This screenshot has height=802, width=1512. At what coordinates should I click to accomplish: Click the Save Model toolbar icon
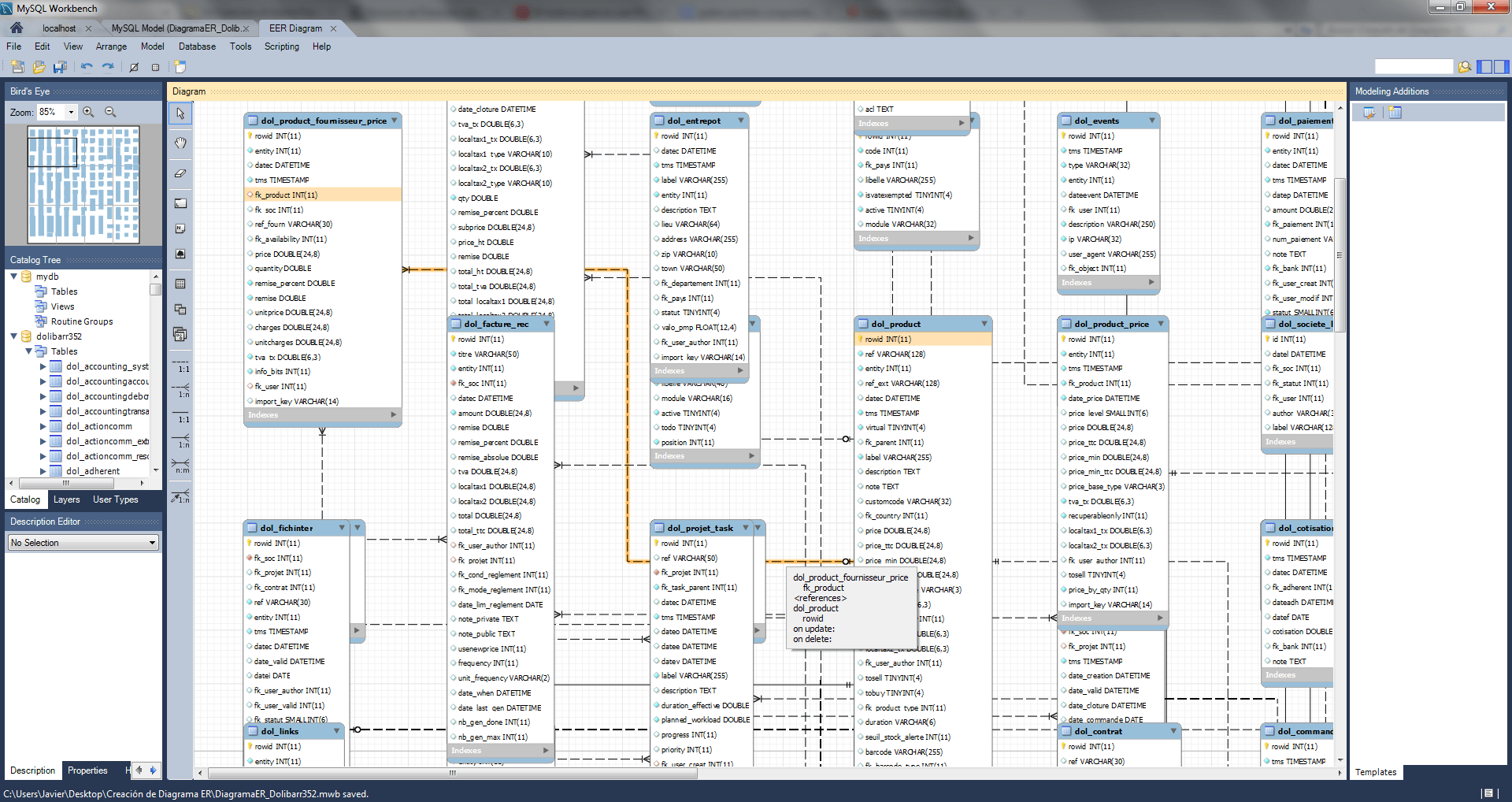pos(60,67)
